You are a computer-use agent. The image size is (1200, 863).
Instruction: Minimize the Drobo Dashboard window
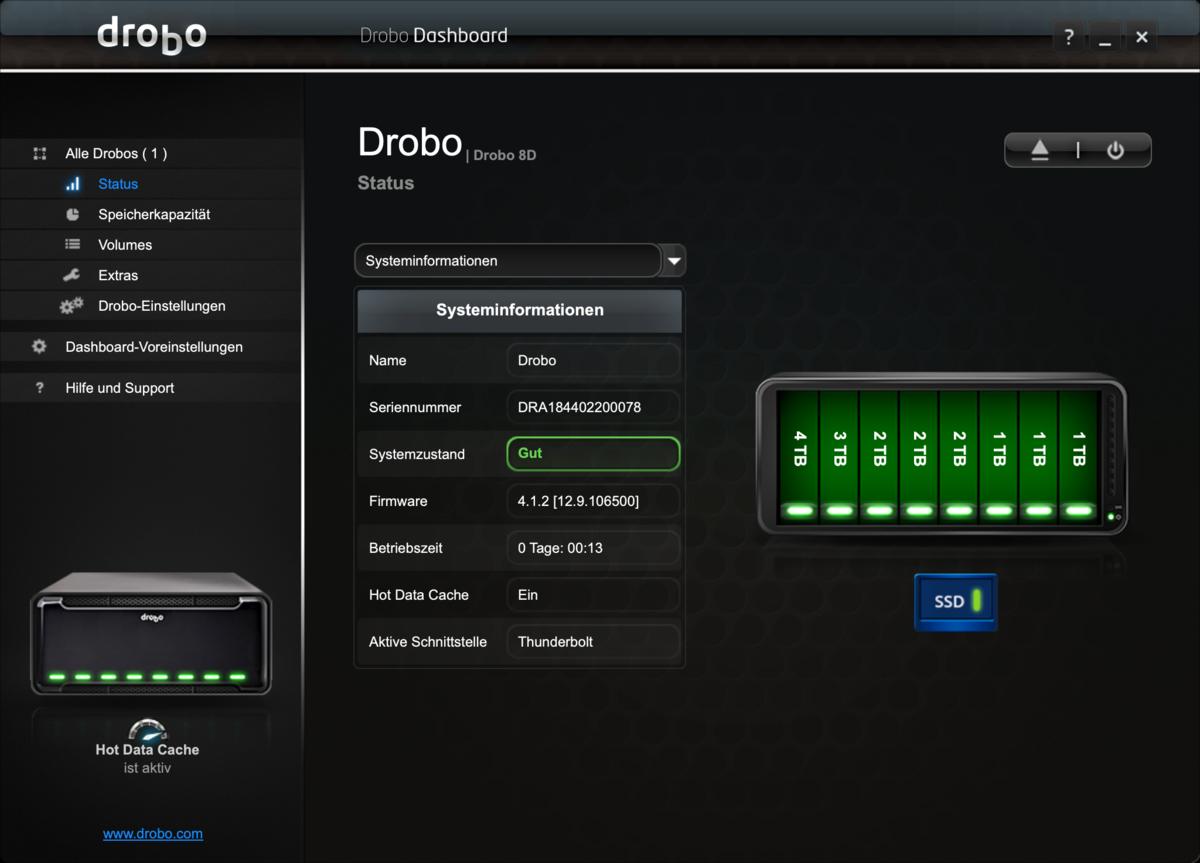pos(1105,38)
